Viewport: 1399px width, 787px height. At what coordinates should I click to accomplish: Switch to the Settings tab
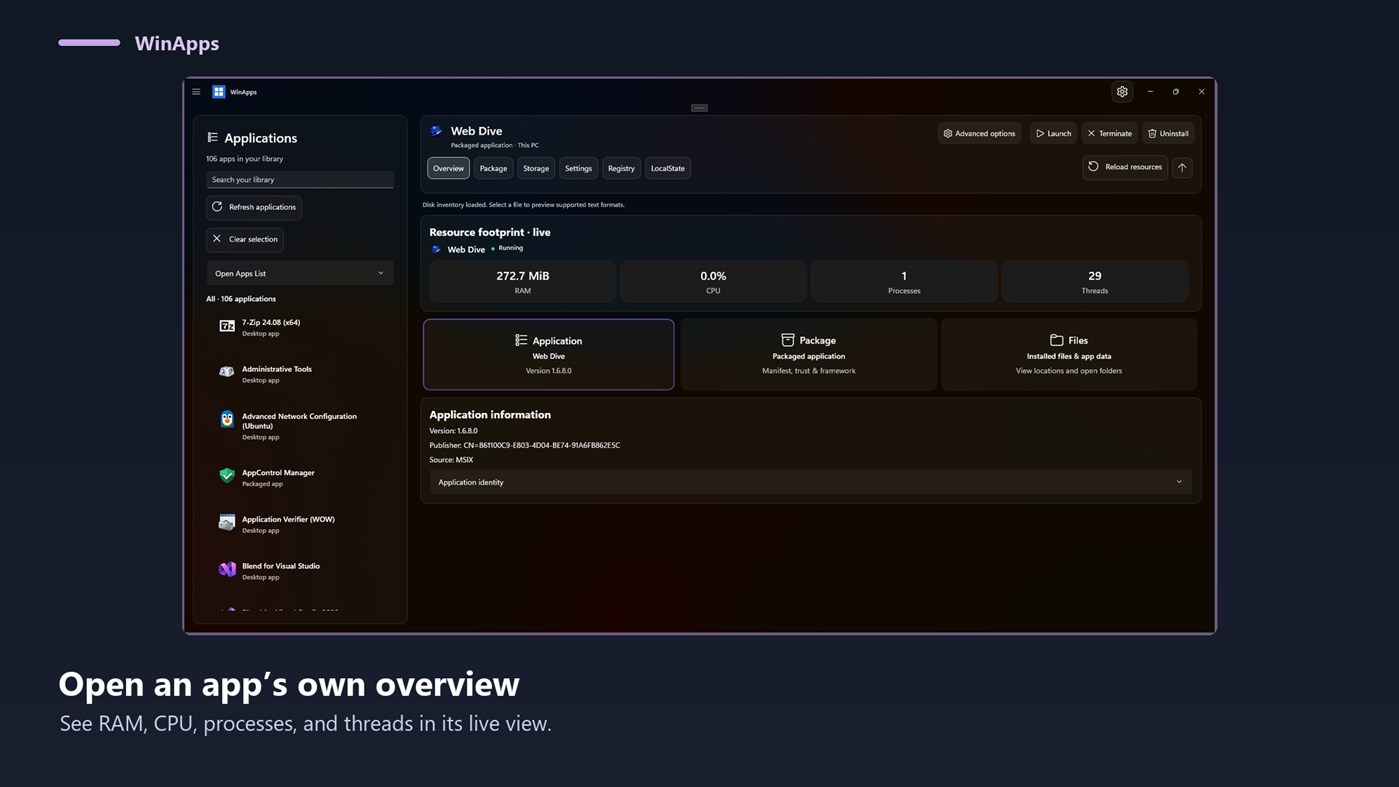coord(578,168)
